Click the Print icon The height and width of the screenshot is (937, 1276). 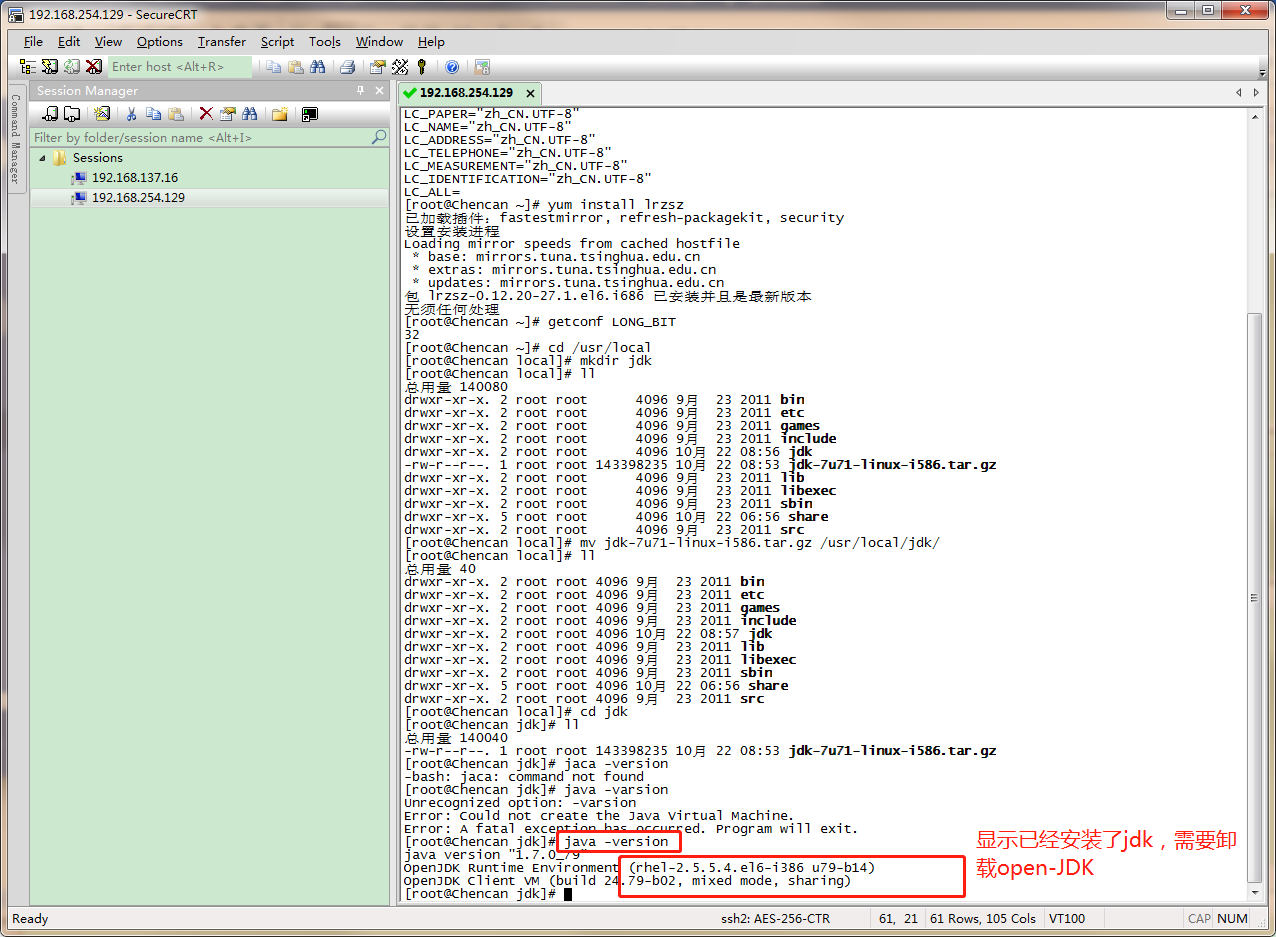pos(347,67)
